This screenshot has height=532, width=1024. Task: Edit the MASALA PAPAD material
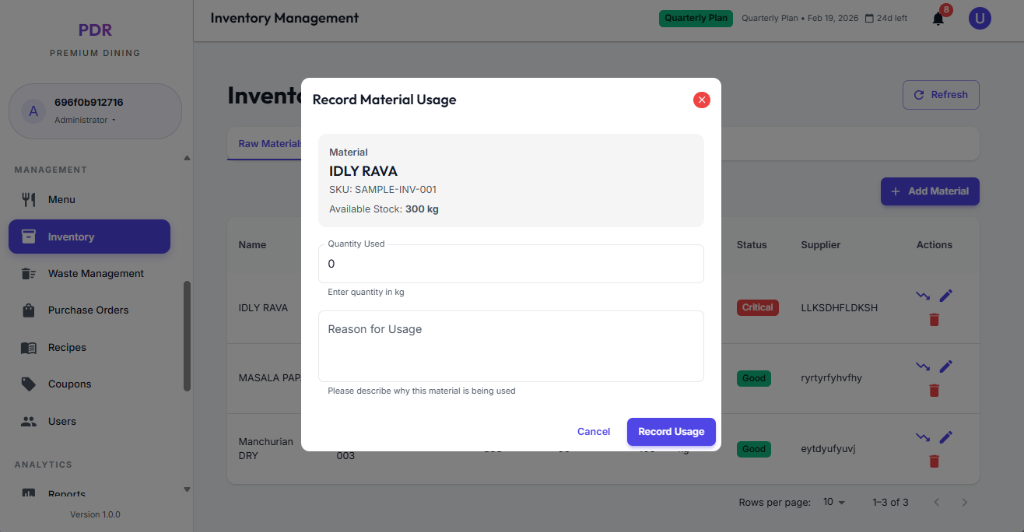click(x=946, y=366)
